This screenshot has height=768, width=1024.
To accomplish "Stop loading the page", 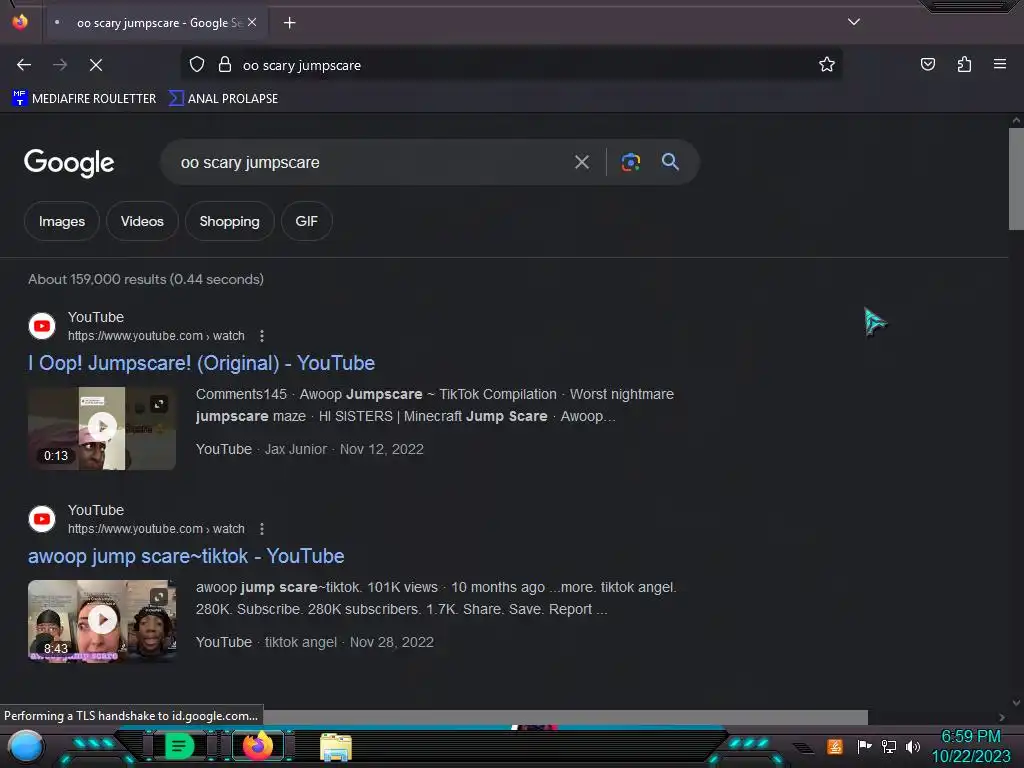I will 96,65.
